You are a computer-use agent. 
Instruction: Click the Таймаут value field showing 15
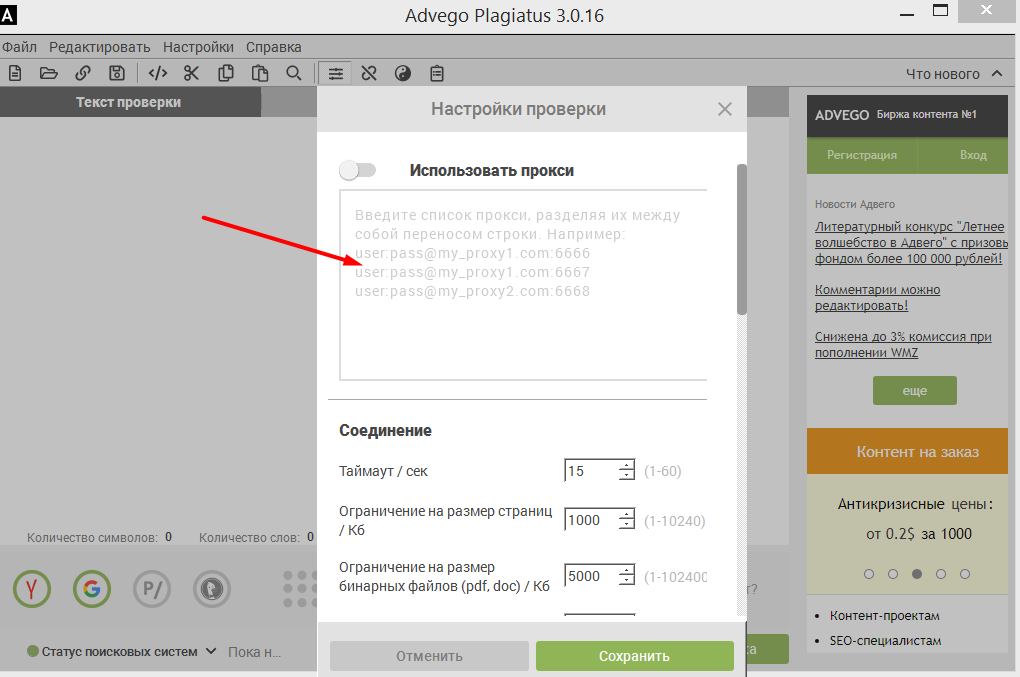click(591, 470)
